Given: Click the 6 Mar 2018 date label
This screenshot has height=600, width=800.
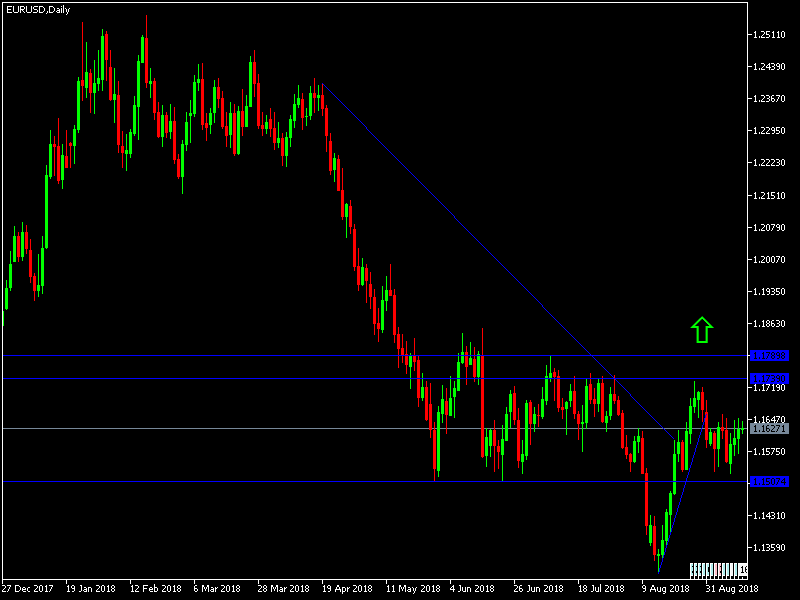Looking at the screenshot, I should pyautogui.click(x=217, y=589).
